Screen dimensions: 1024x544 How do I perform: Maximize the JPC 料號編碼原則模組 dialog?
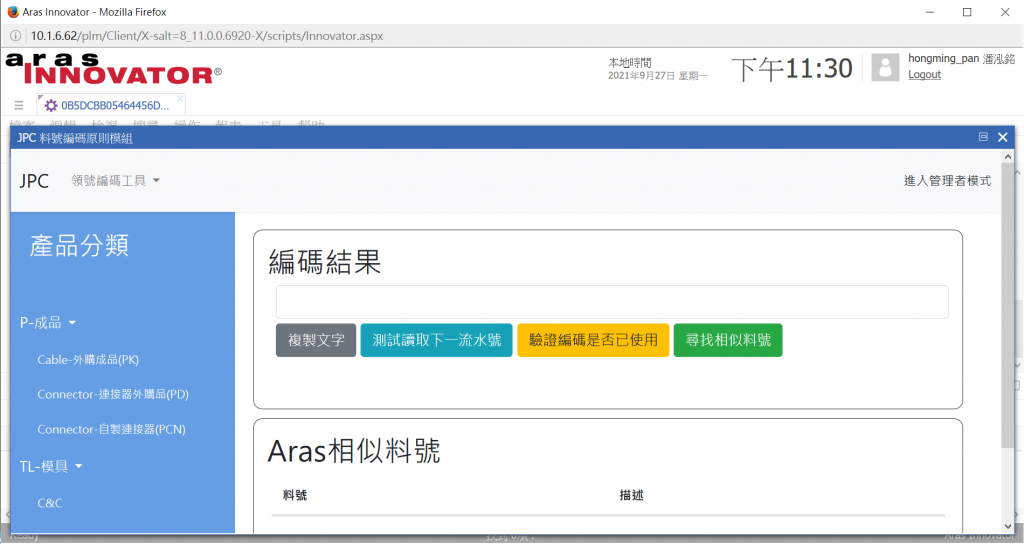pos(984,136)
